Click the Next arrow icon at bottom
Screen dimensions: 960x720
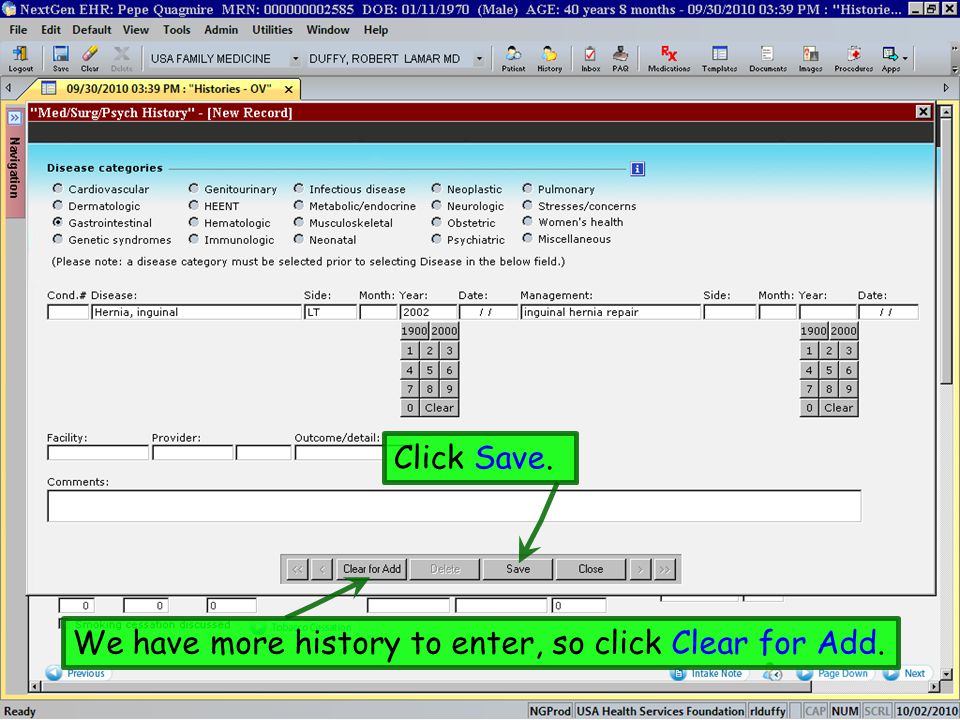(891, 673)
